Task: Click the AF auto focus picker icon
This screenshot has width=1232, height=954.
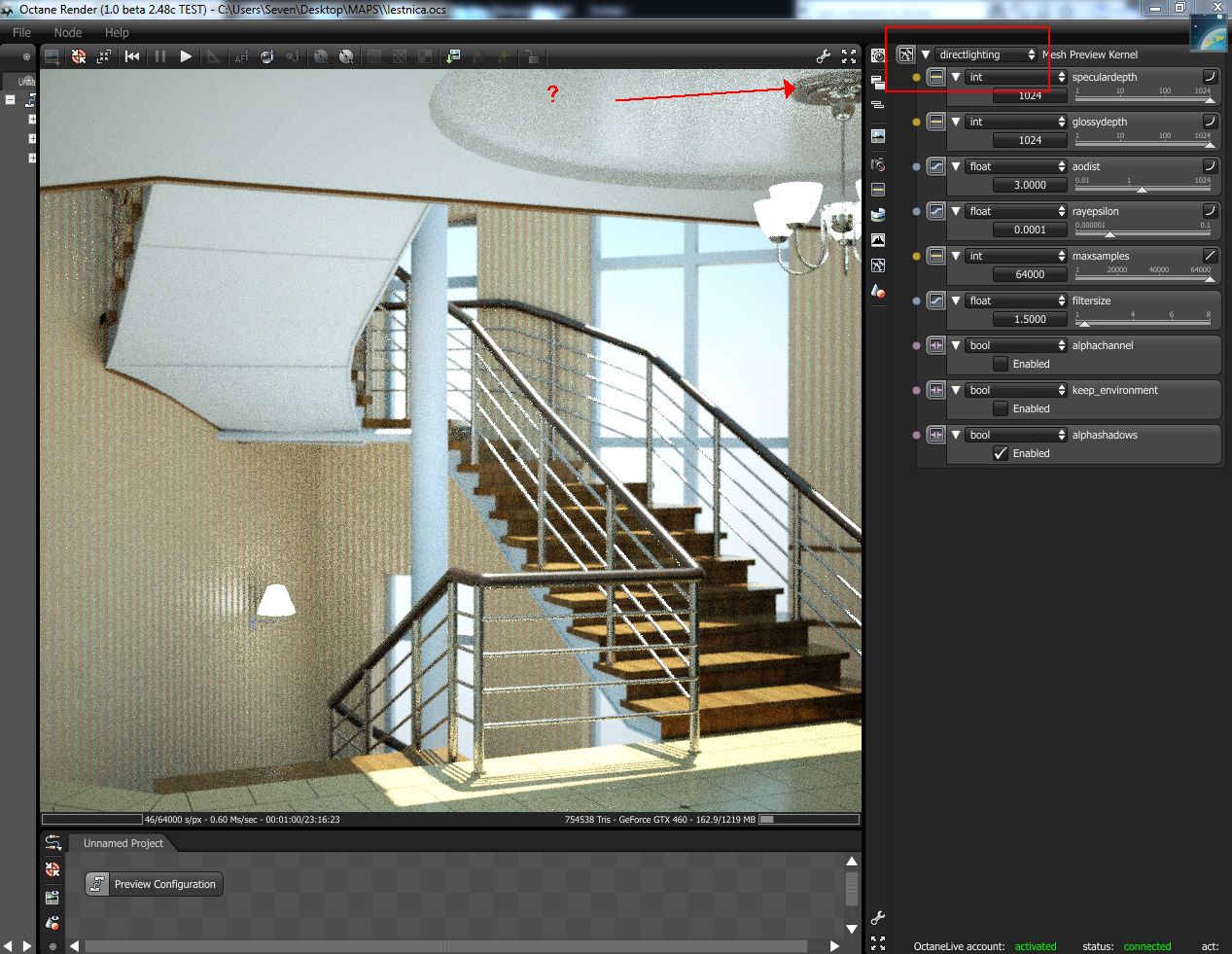Action: (241, 57)
